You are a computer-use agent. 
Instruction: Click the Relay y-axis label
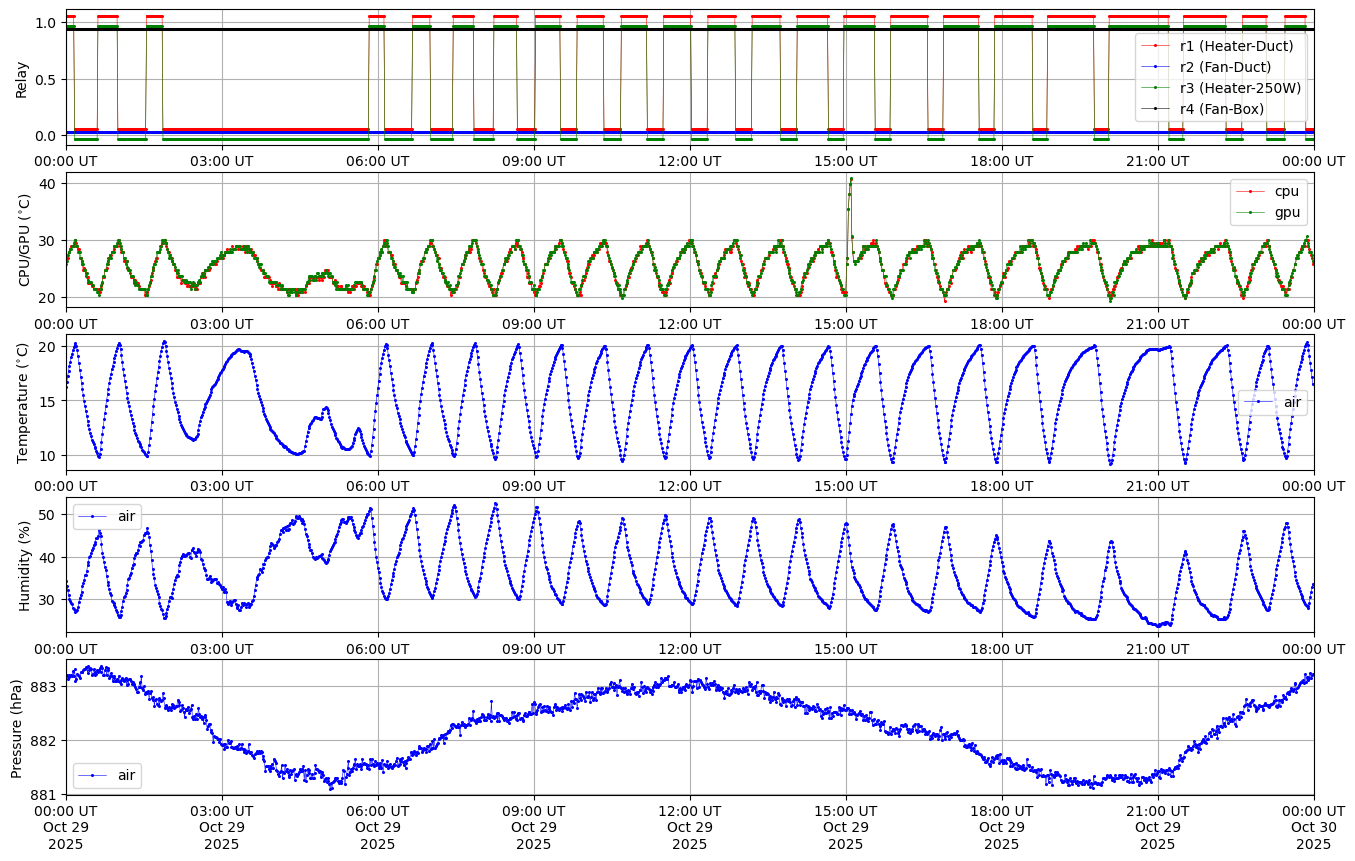tap(21, 78)
